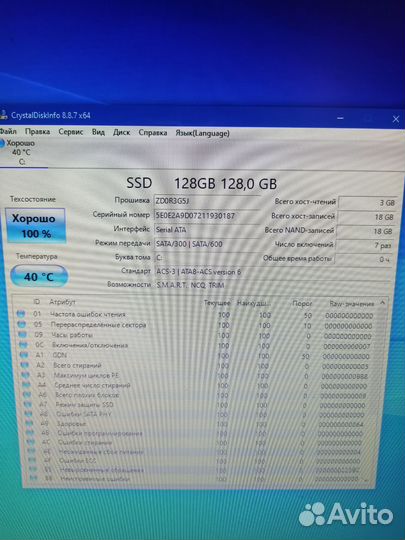
Task: Click status icon for Всего стираний row
Action: point(25,365)
